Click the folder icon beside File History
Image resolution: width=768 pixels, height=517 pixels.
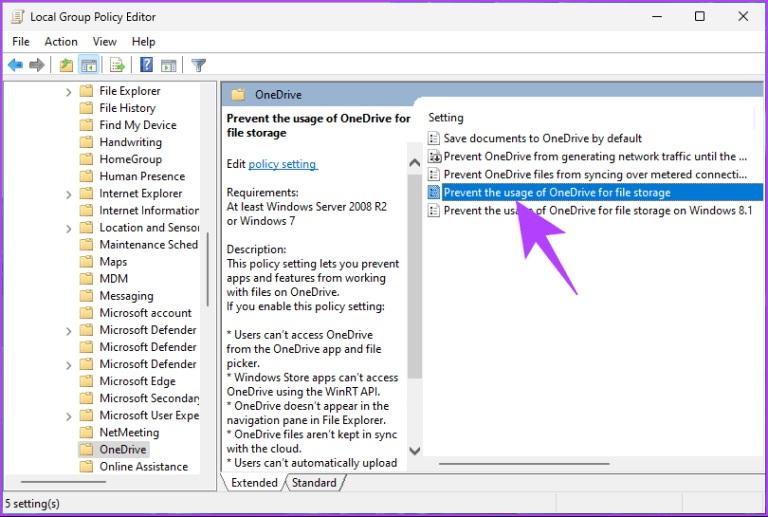click(86, 108)
